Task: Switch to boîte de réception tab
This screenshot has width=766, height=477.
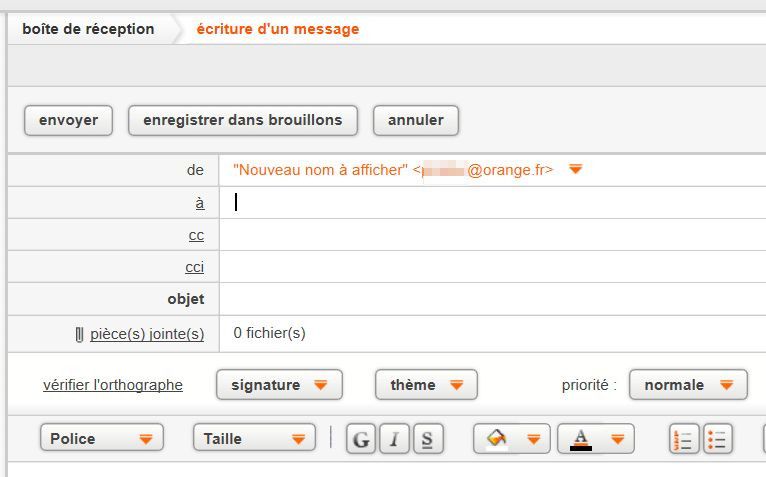Action: (x=88, y=29)
